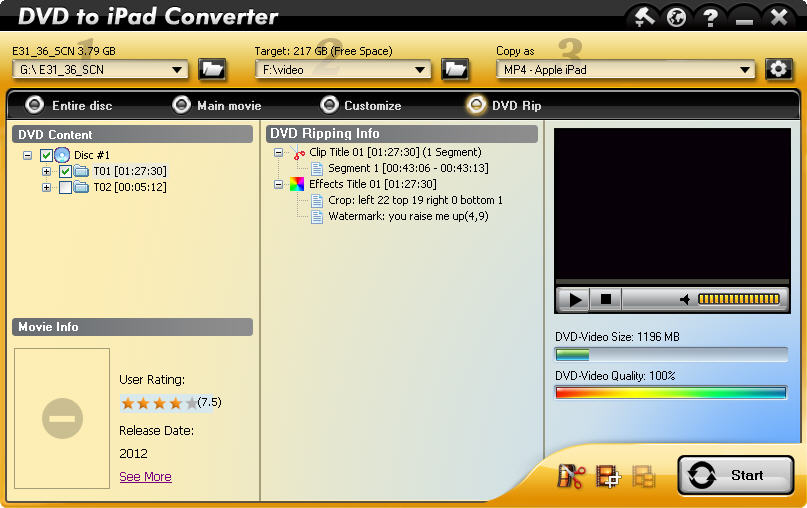Uncheck the Disc #1 checkbox
The width and height of the screenshot is (807, 508).
pyautogui.click(x=46, y=155)
